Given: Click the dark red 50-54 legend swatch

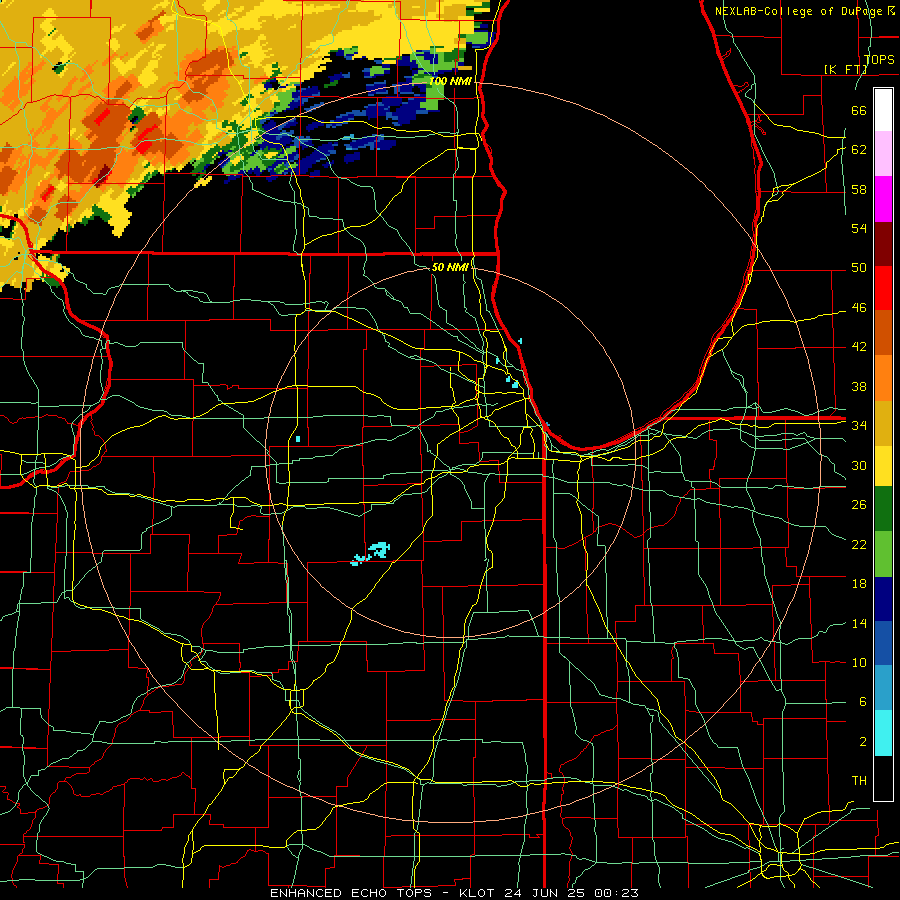Looking at the screenshot, I should (x=883, y=244).
